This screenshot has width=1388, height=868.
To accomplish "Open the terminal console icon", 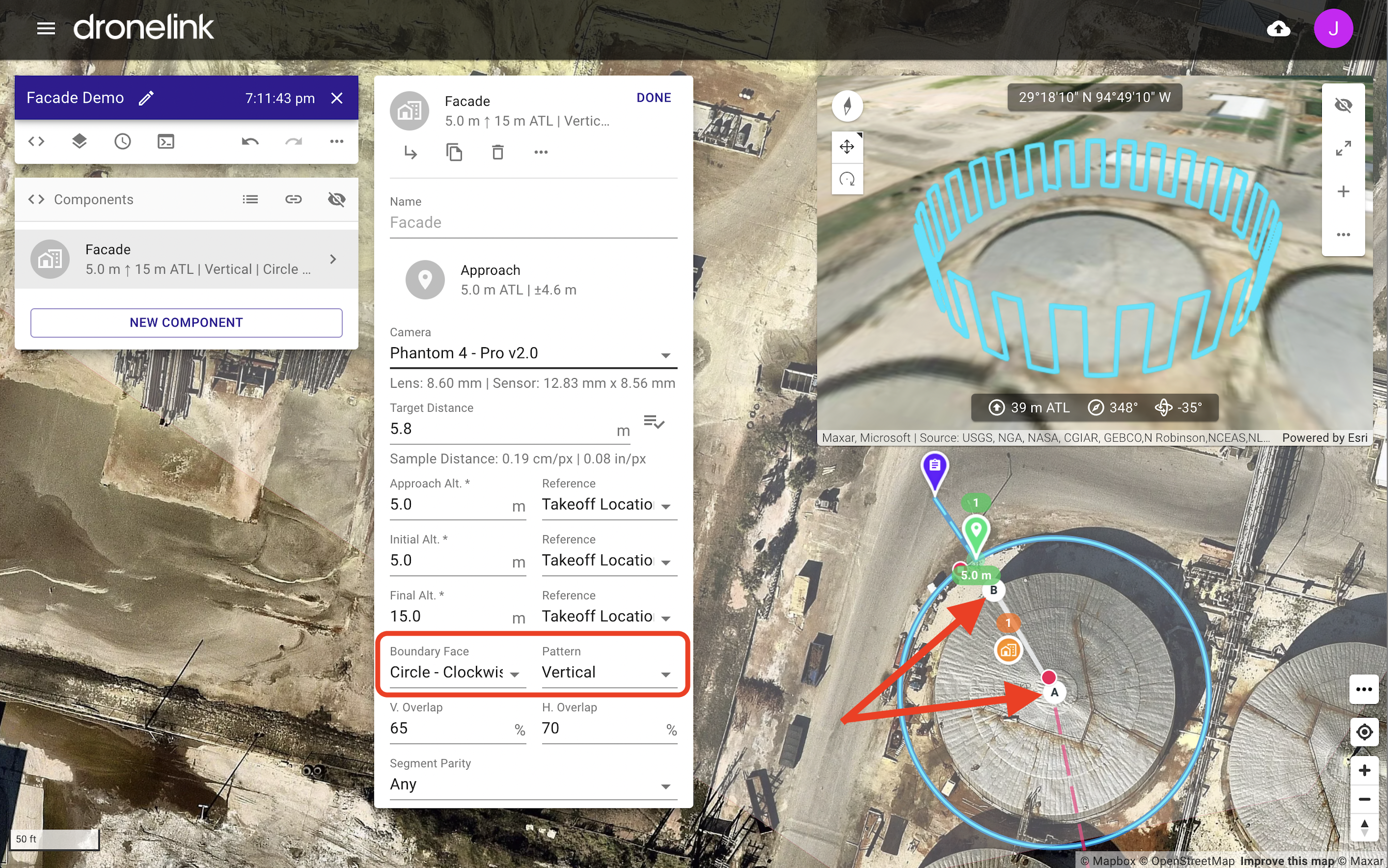I will (x=166, y=141).
